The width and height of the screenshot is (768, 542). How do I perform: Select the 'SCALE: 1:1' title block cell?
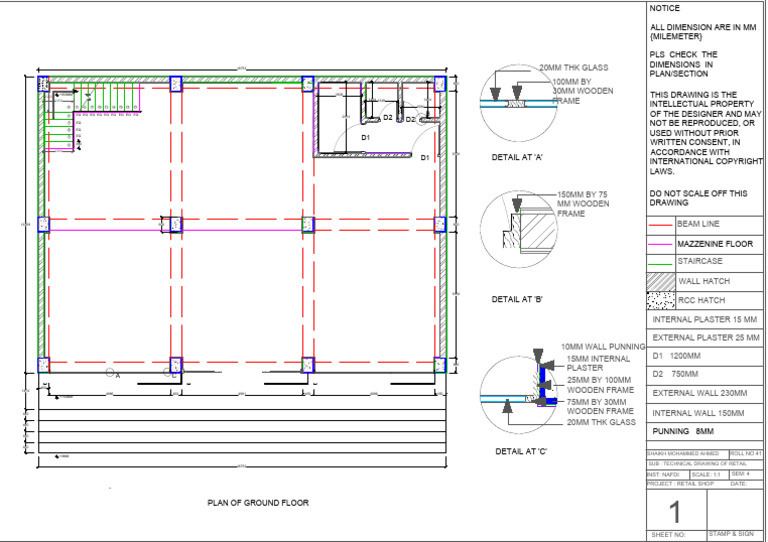click(x=708, y=474)
